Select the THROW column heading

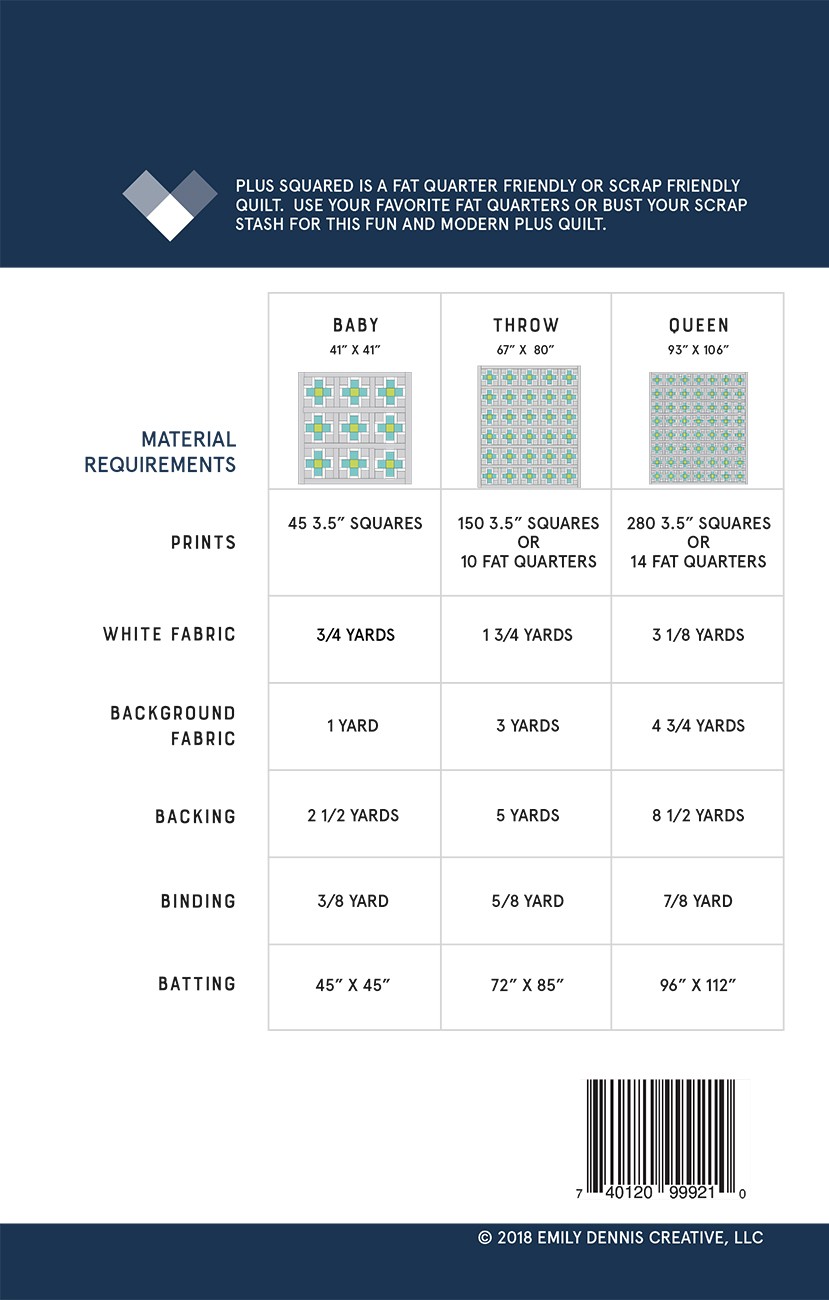(x=526, y=326)
